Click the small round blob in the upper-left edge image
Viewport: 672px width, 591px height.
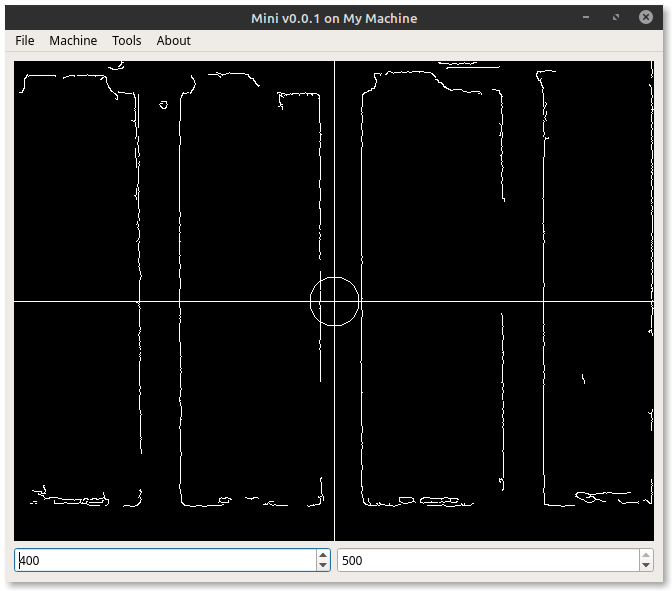pyautogui.click(x=163, y=103)
